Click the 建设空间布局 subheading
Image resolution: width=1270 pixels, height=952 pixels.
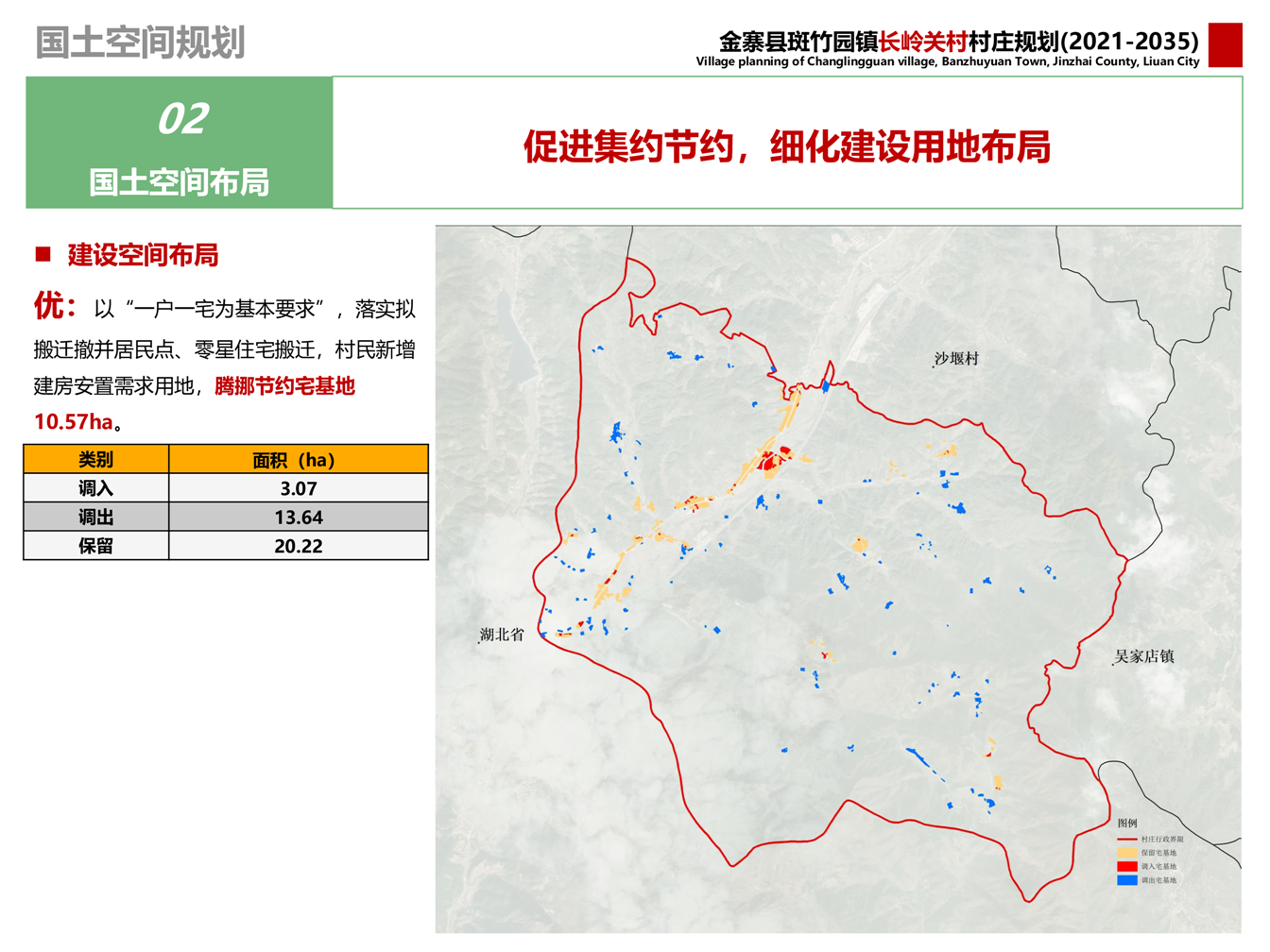point(144,255)
